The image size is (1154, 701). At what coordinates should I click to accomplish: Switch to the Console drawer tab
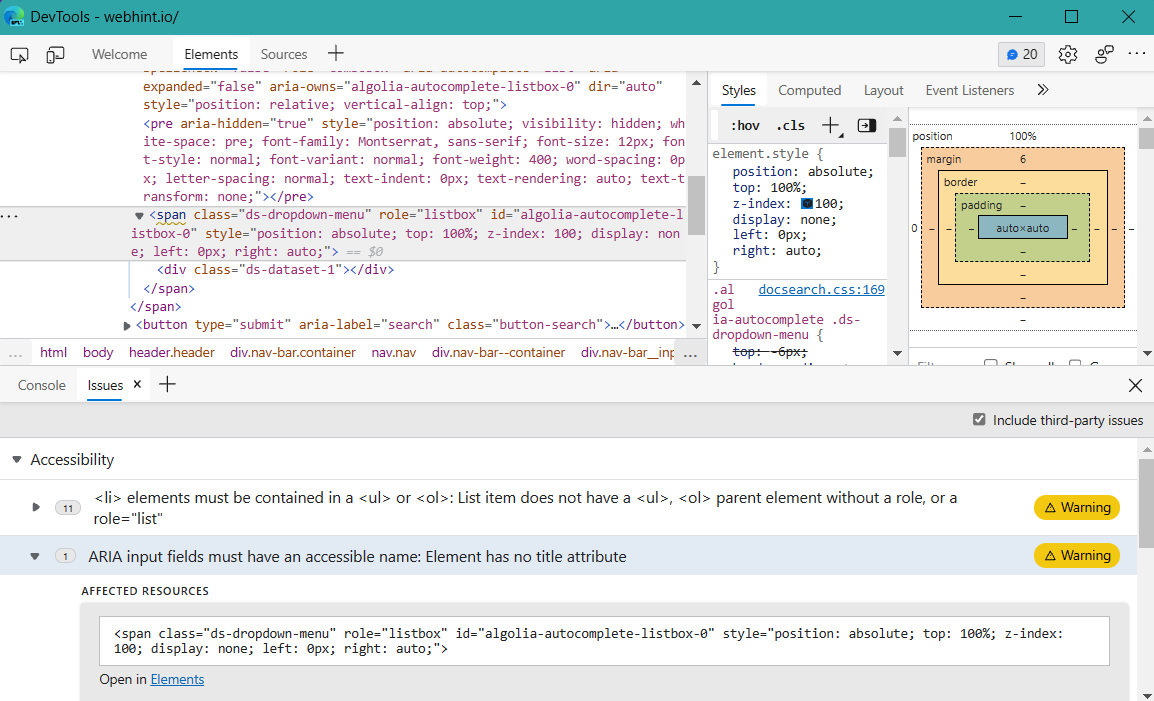point(42,385)
